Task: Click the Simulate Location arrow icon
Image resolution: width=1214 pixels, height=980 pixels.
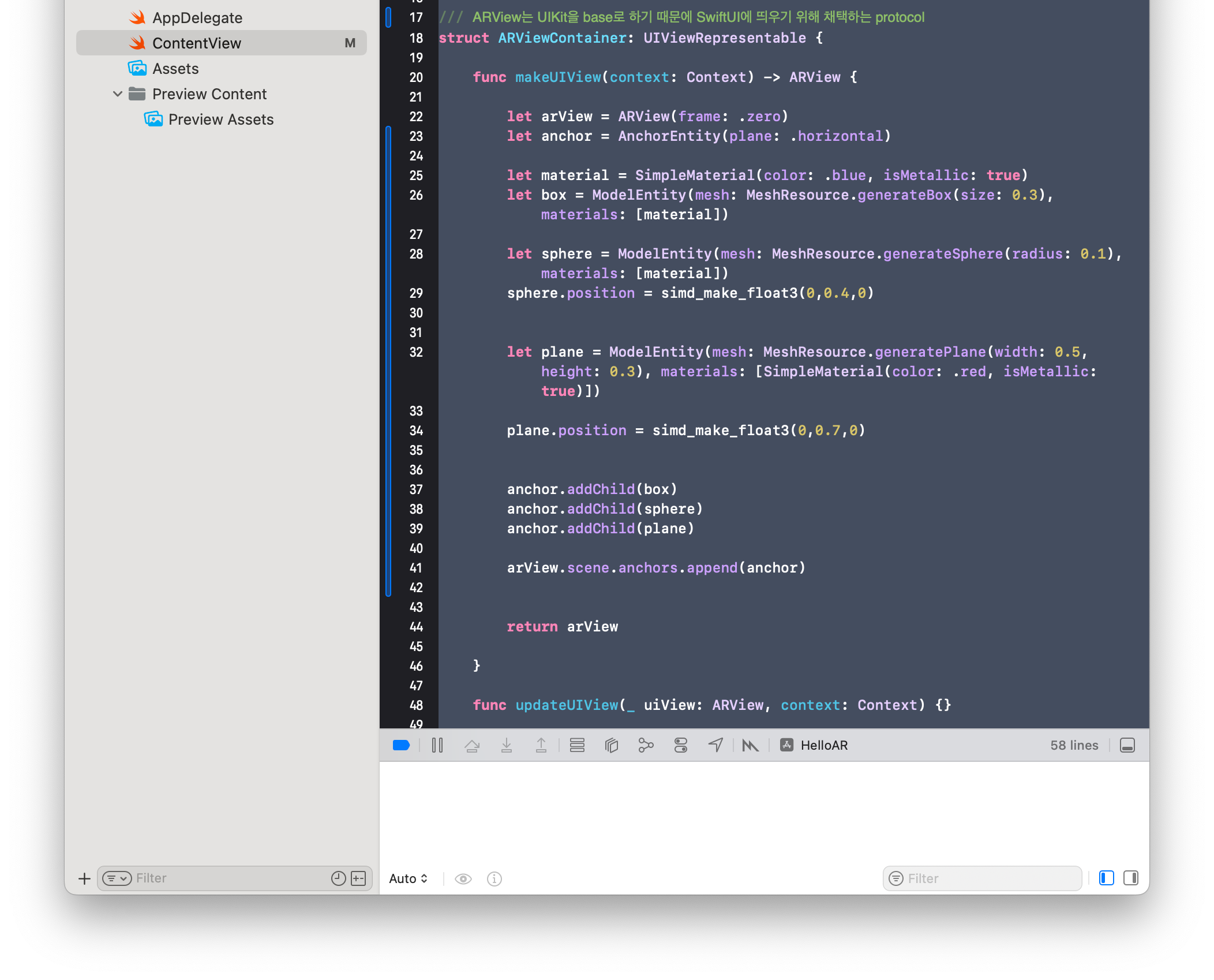Action: (x=715, y=745)
